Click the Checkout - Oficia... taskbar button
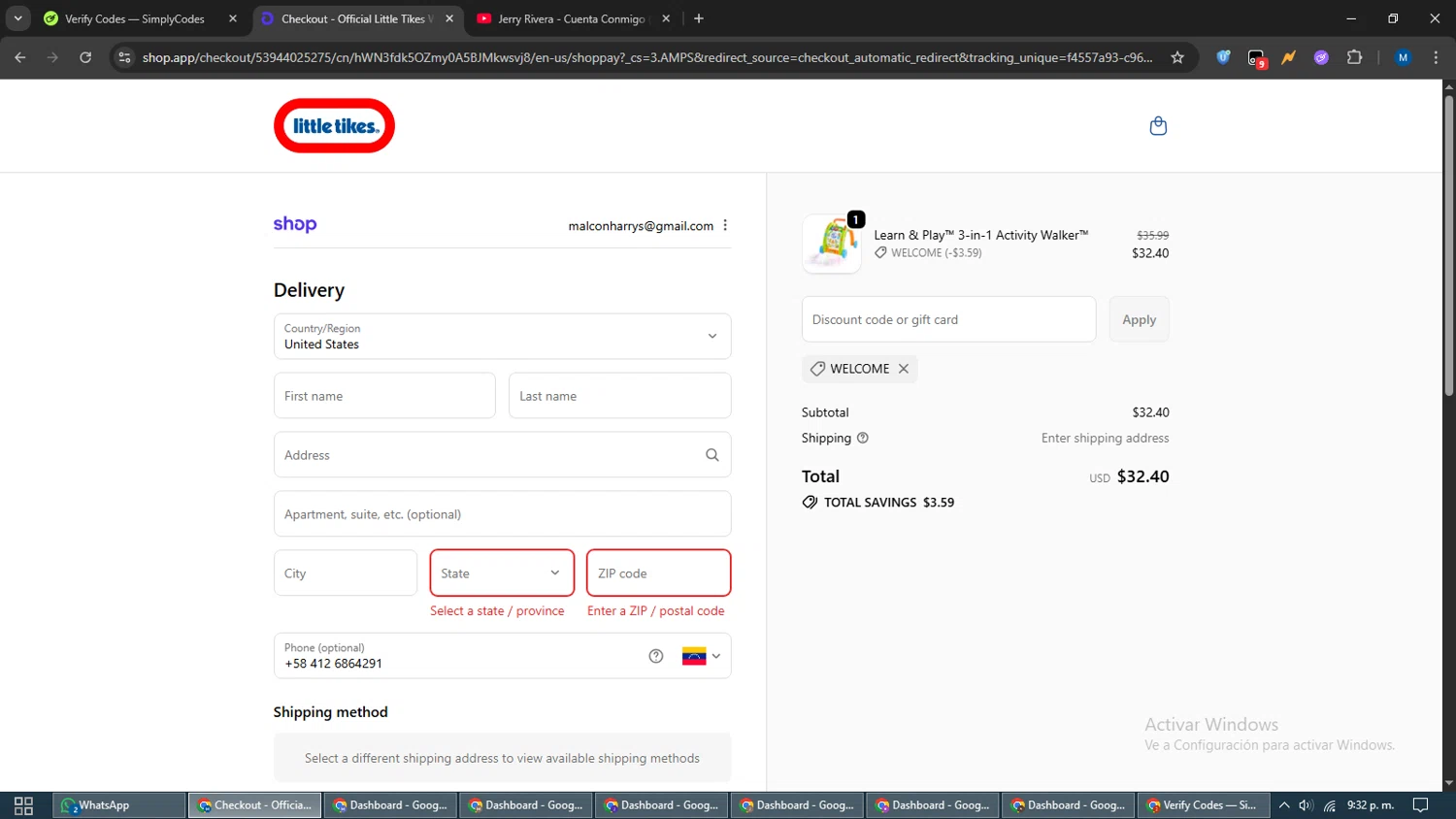Image resolution: width=1456 pixels, height=819 pixels. (x=254, y=805)
